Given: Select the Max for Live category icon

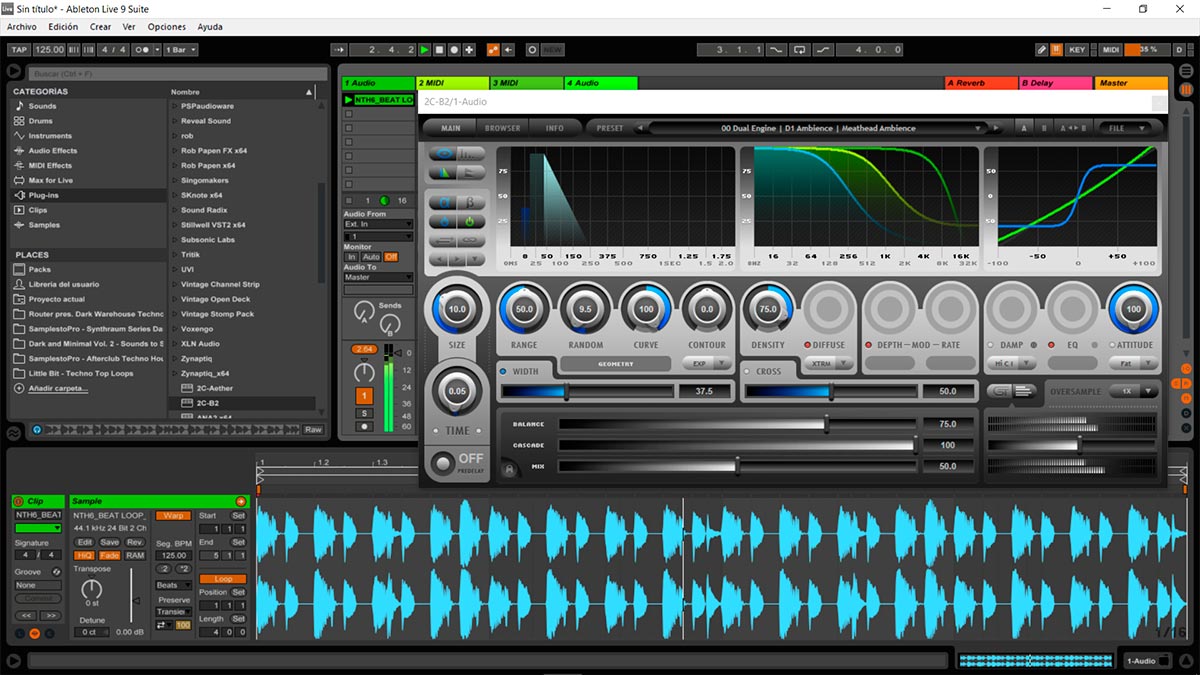Looking at the screenshot, I should pyautogui.click(x=20, y=181).
